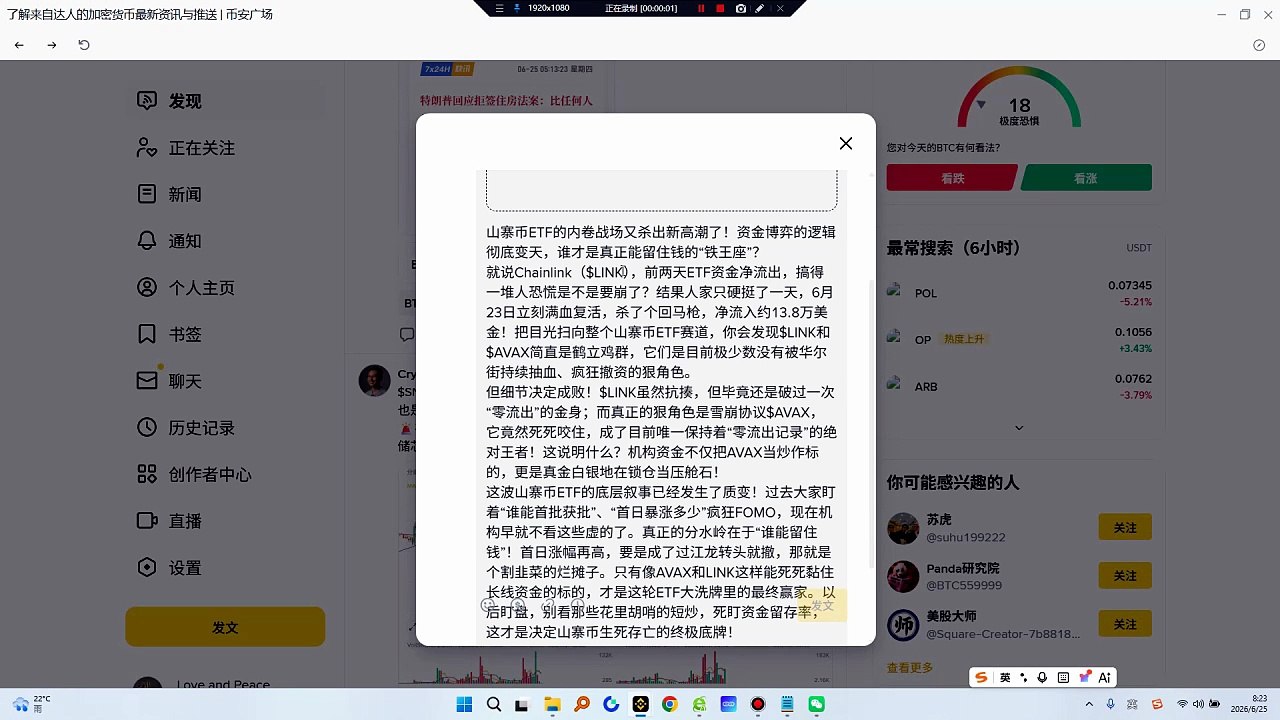The width and height of the screenshot is (1280, 720).
Task: Open POL in most searched list
Action: pos(1019,293)
